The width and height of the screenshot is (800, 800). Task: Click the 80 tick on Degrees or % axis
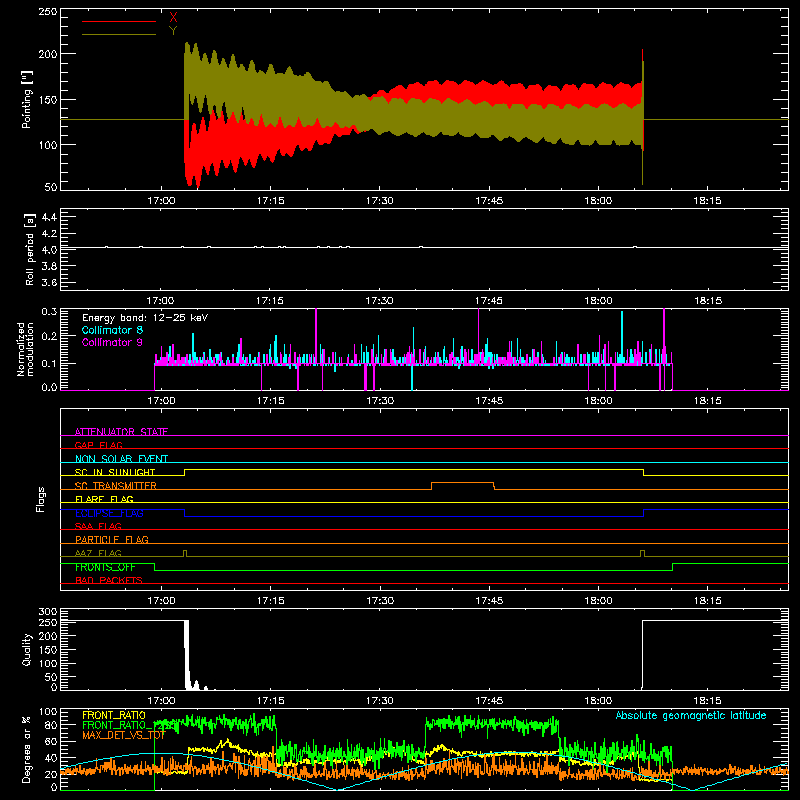(51, 725)
